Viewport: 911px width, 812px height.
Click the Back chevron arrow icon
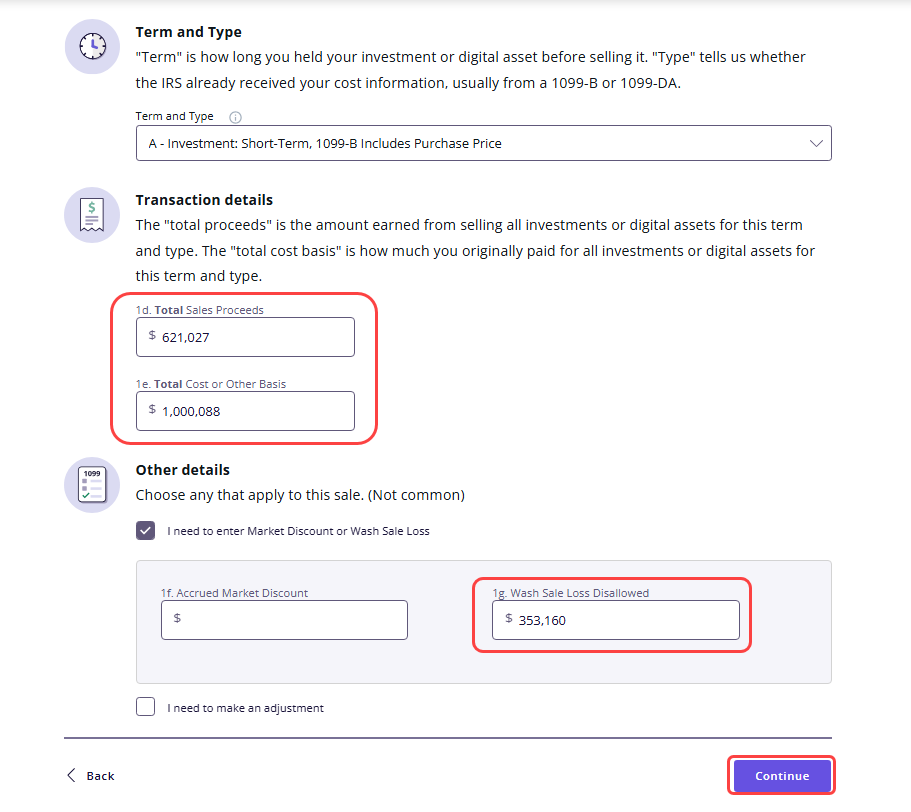pyautogui.click(x=71, y=775)
